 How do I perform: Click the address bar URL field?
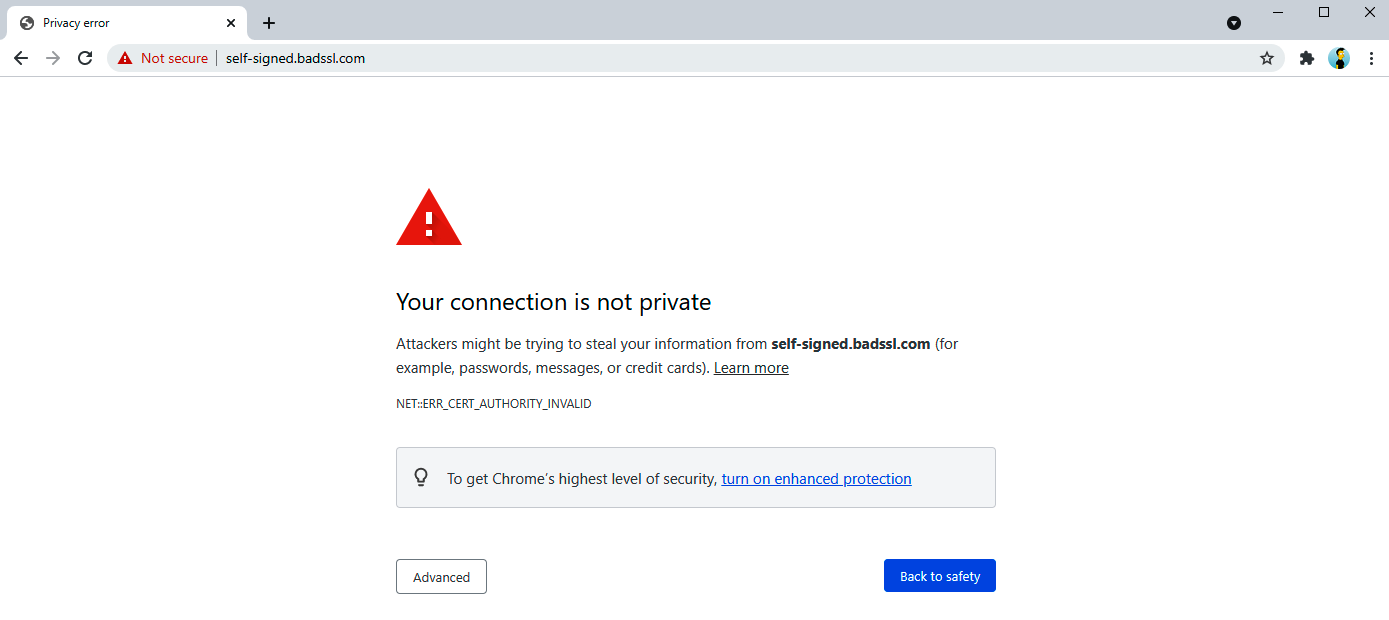click(x=700, y=58)
